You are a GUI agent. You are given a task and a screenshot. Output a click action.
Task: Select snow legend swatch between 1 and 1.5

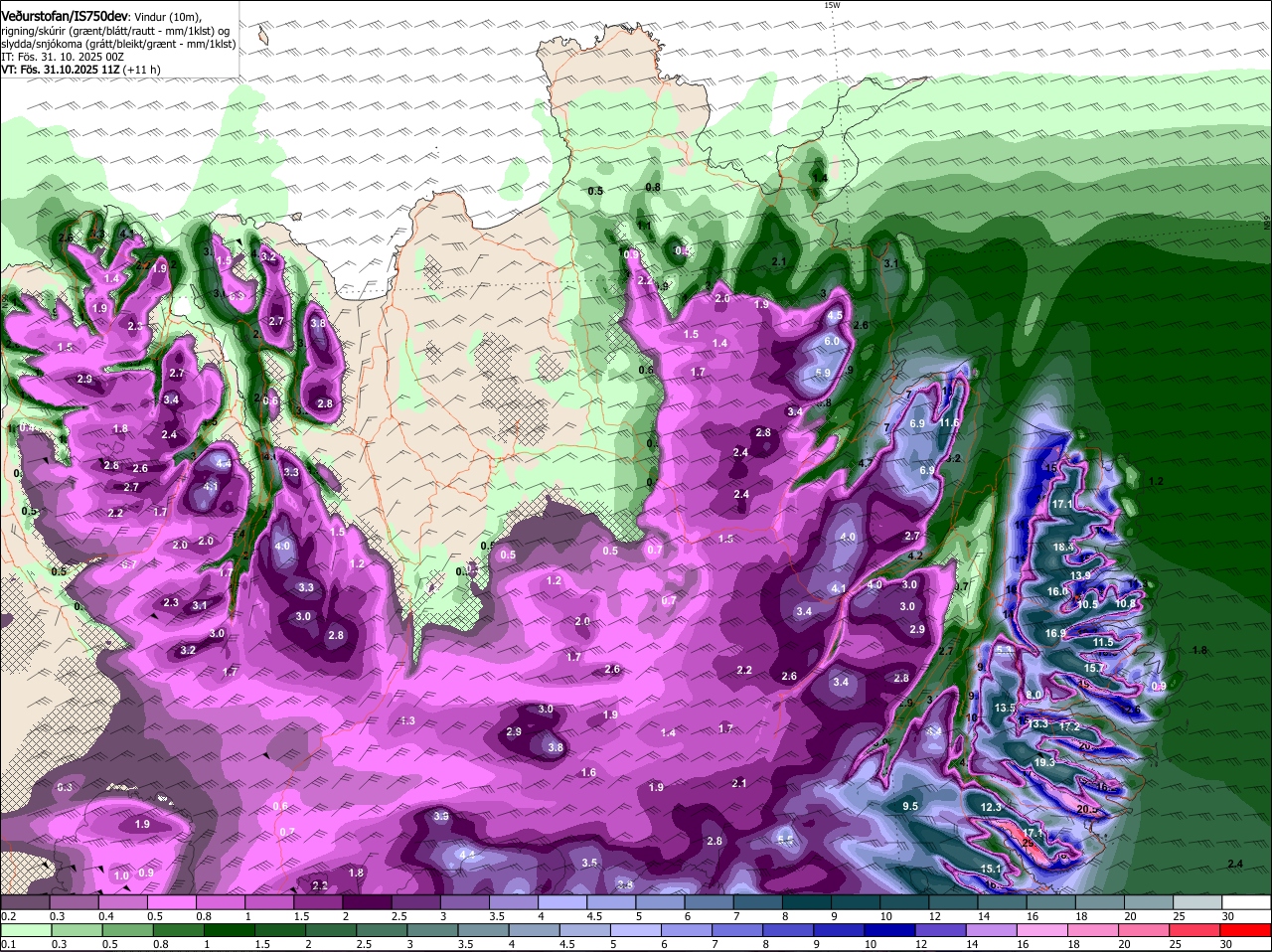[x=268, y=902]
